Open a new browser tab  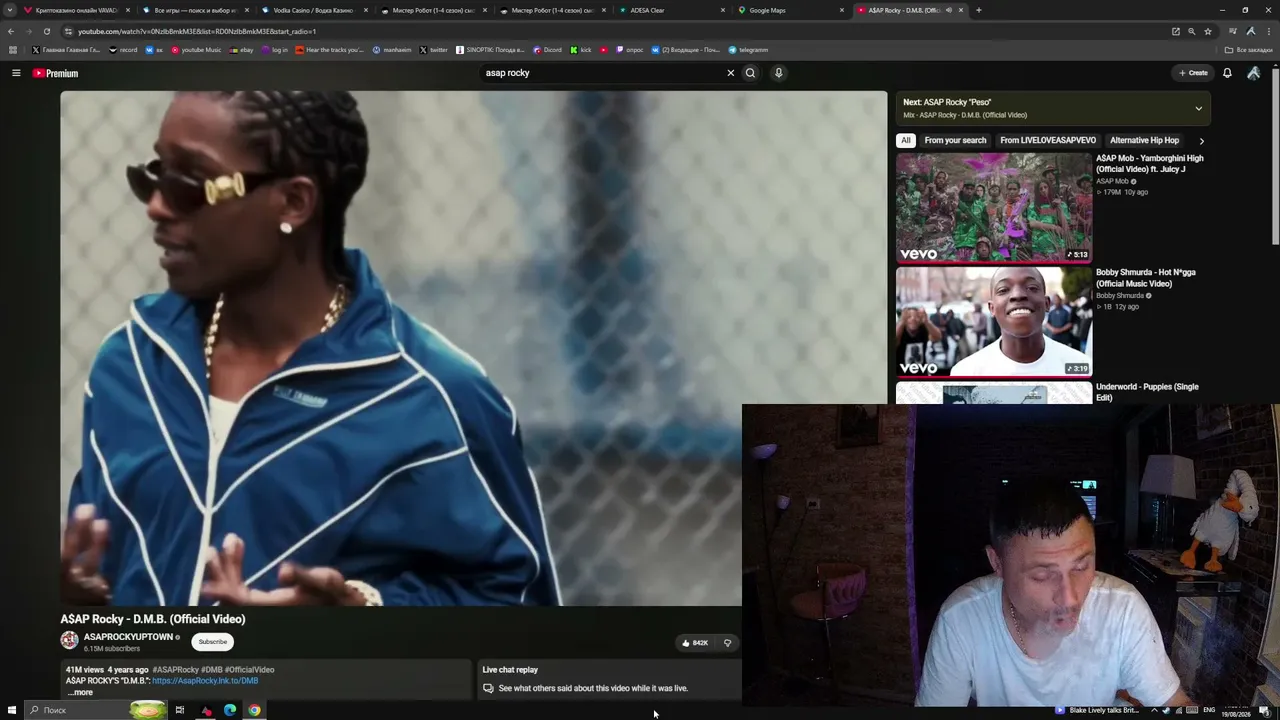click(978, 10)
